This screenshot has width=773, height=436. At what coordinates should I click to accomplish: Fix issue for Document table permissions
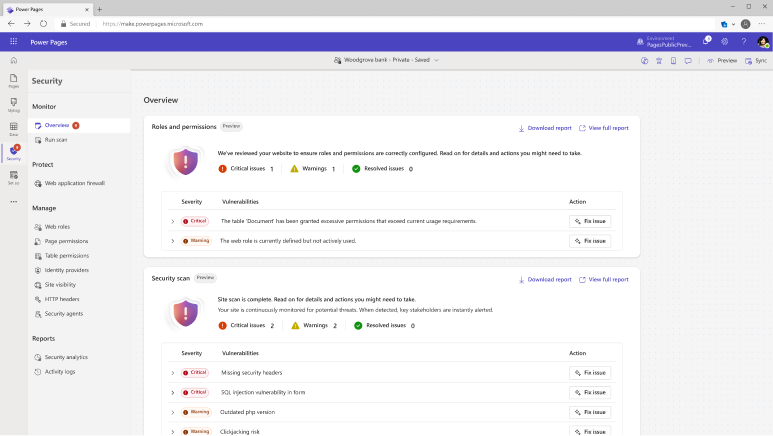[590, 221]
